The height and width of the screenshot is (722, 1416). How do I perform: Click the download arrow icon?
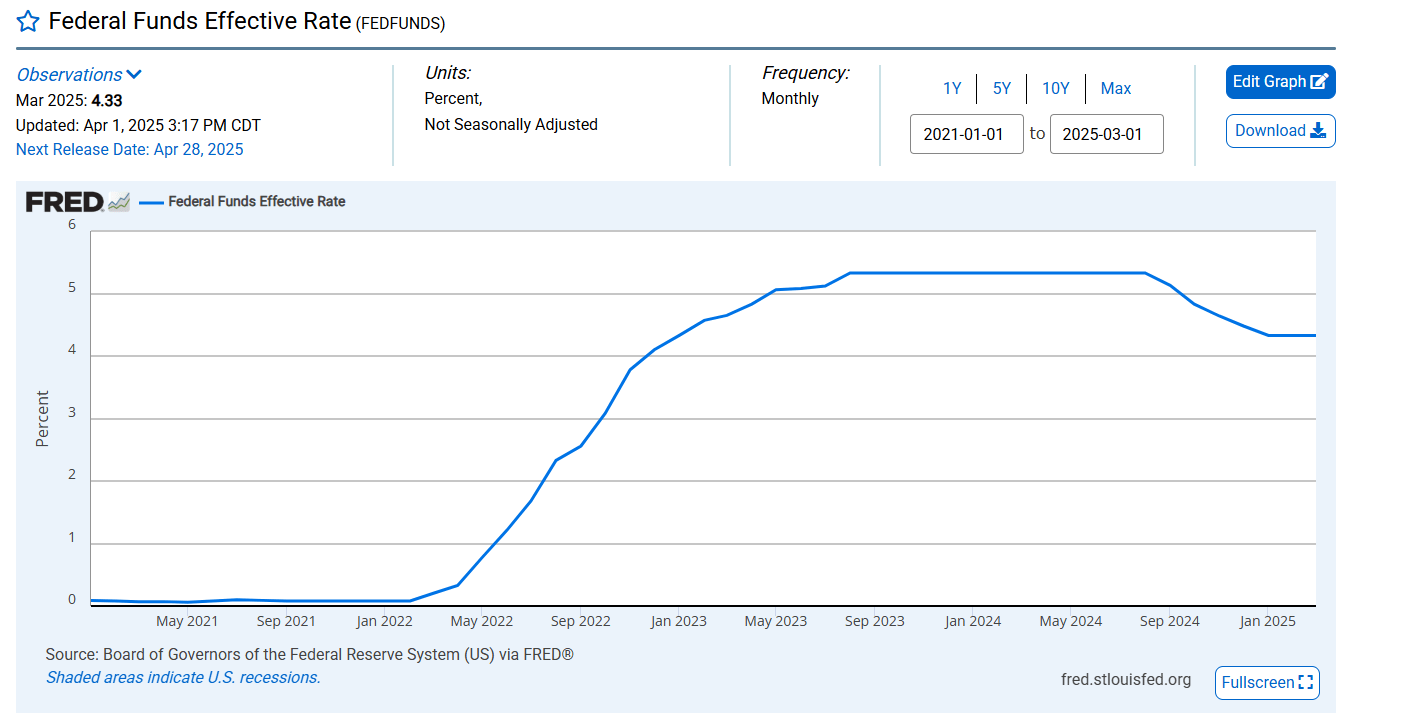[x=1318, y=131]
